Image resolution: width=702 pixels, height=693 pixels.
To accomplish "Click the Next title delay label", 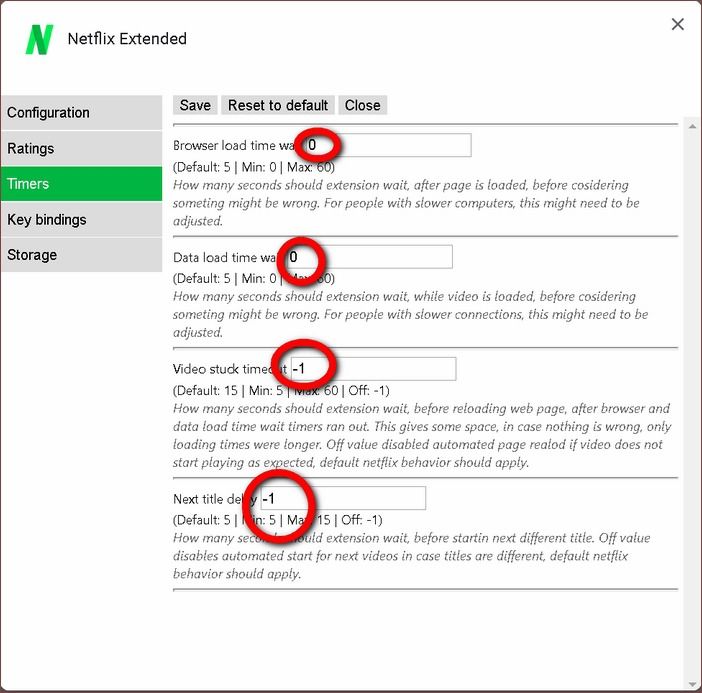I will [x=215, y=499].
